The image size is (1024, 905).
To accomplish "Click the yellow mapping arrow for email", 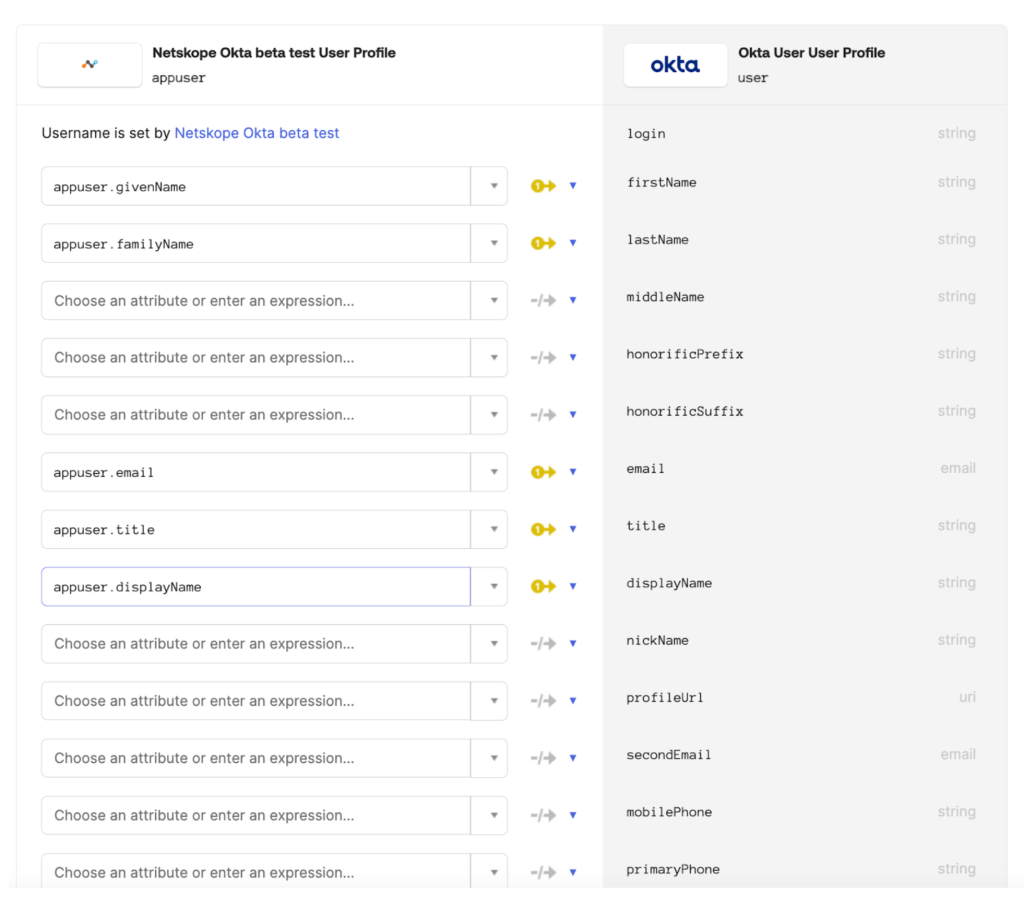I will [x=543, y=472].
